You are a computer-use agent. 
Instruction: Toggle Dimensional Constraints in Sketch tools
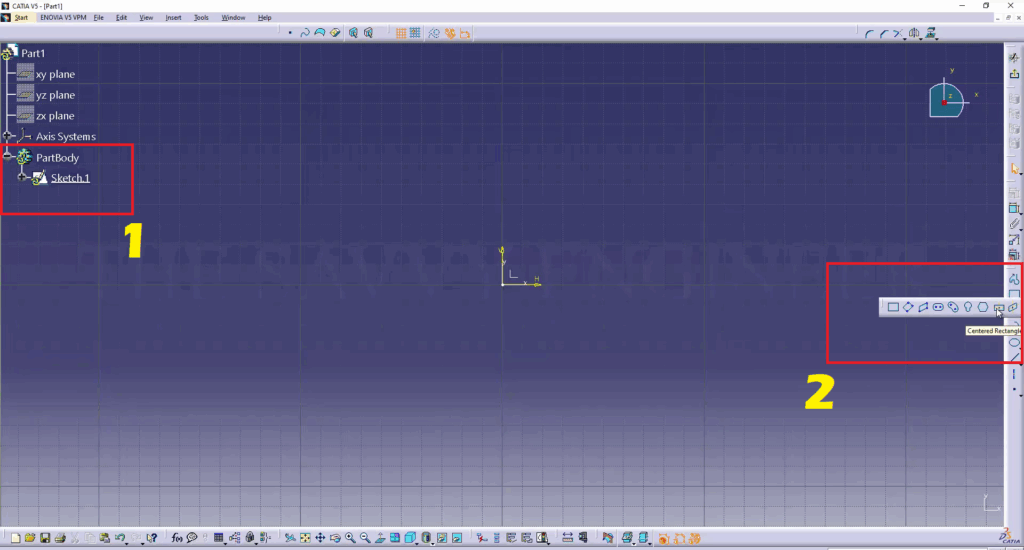[465, 33]
